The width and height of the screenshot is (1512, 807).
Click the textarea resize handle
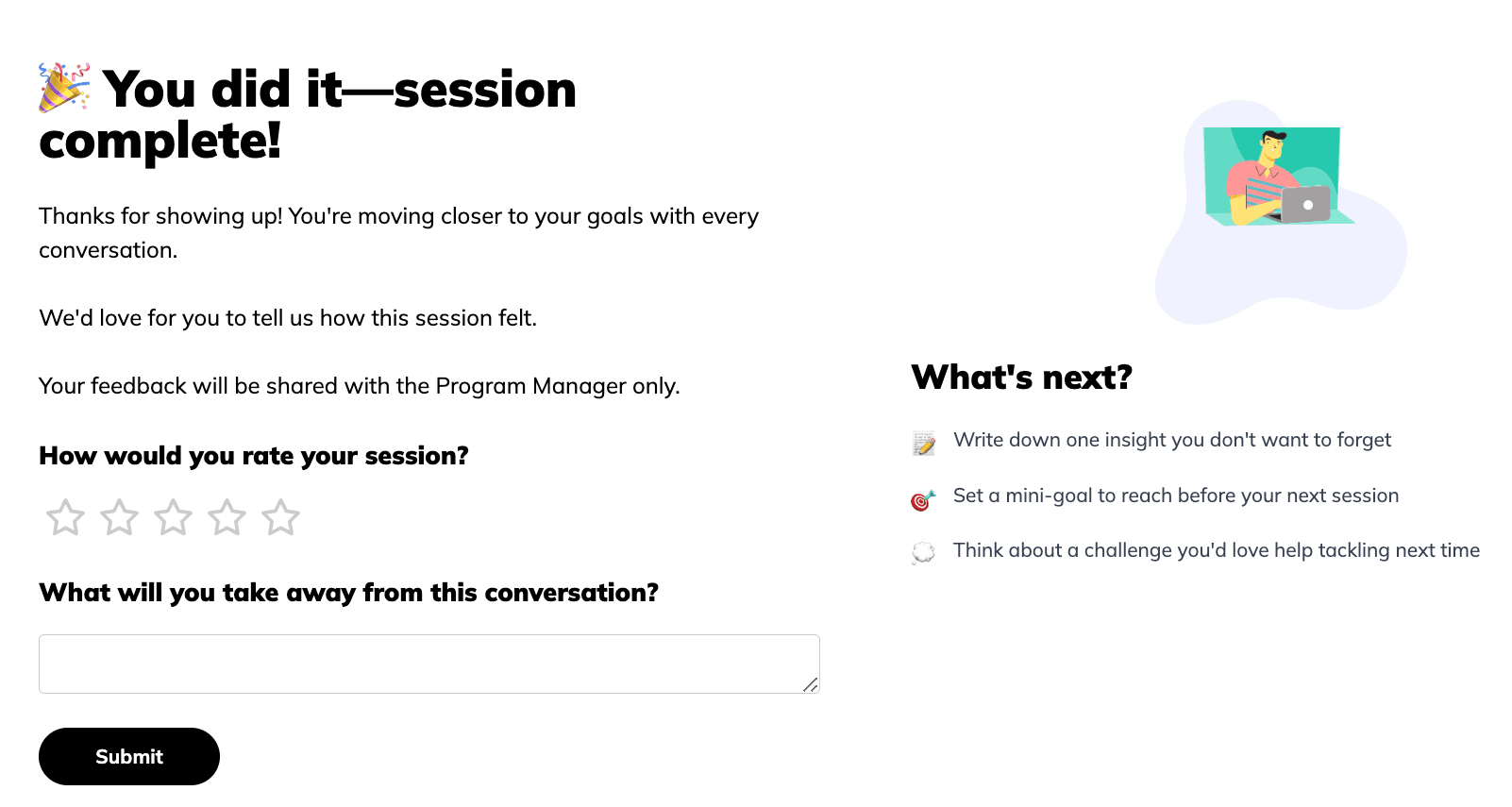pyautogui.click(x=811, y=684)
